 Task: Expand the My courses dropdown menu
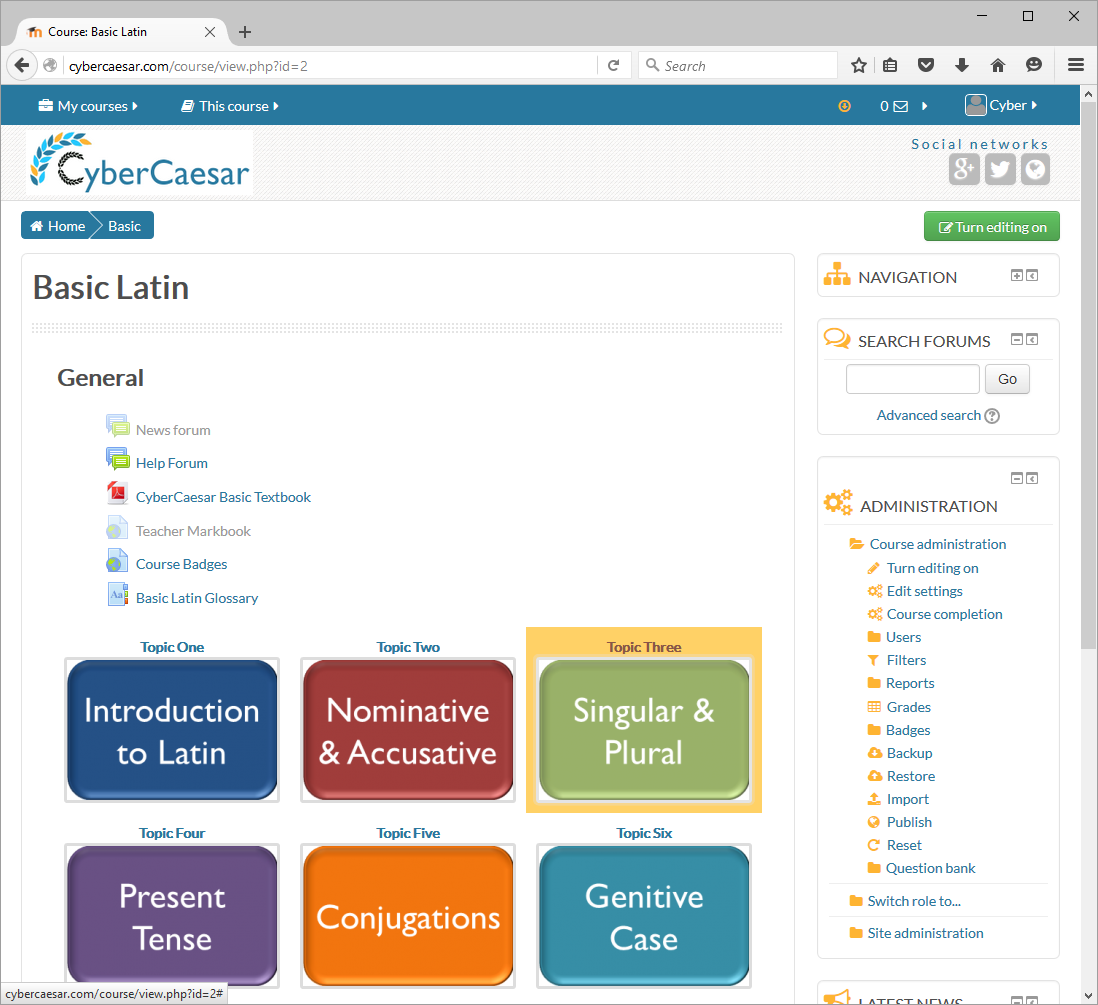(x=88, y=106)
